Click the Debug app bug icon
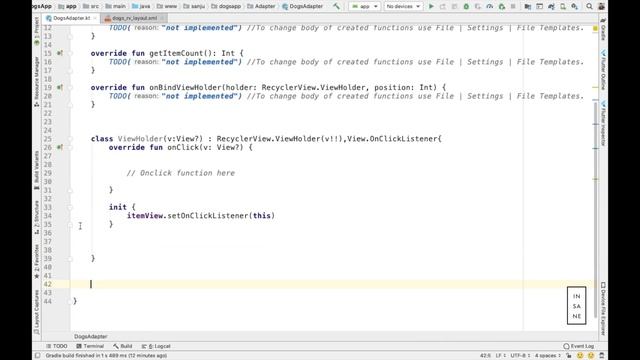The width and height of the screenshot is (640, 360). click(466, 6)
